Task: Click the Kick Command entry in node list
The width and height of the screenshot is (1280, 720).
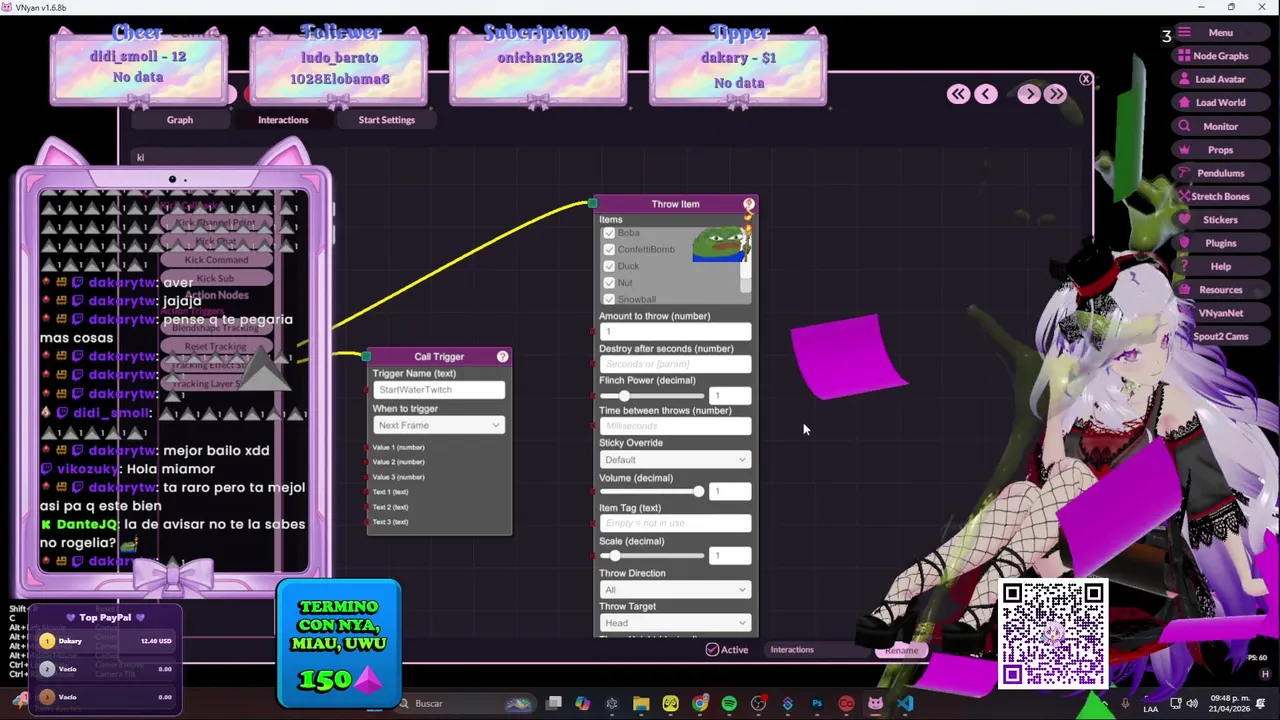Action: coord(216,260)
